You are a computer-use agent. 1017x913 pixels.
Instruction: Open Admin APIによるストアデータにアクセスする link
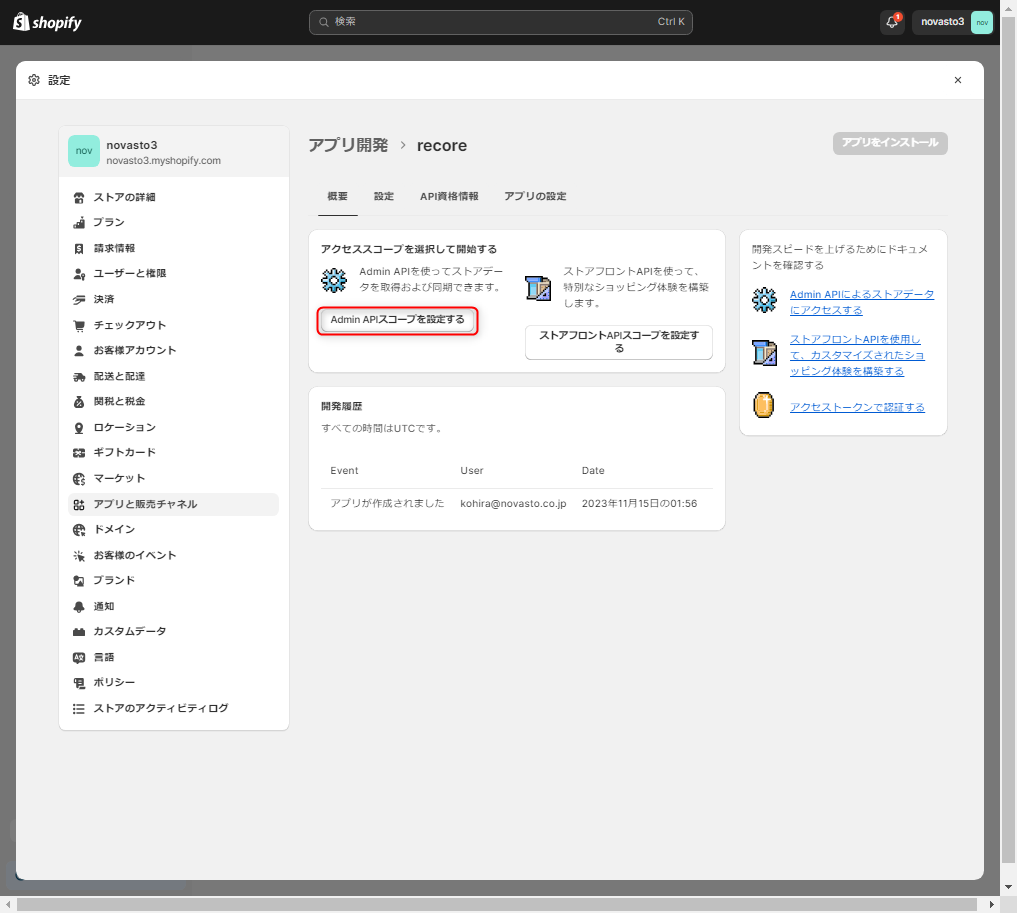pyautogui.click(x=861, y=302)
